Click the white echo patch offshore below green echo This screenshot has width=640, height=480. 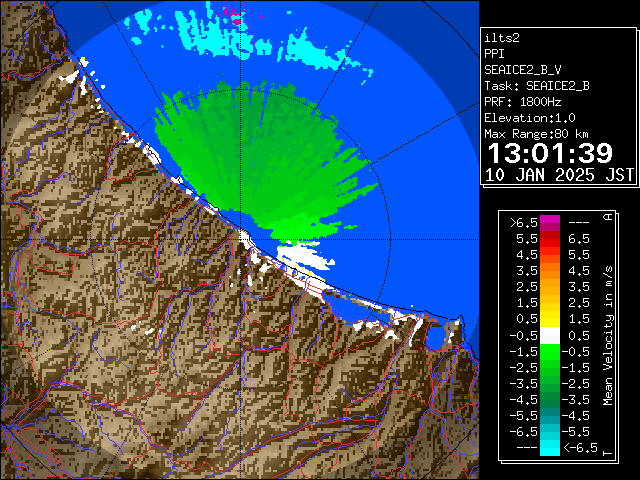tap(304, 256)
